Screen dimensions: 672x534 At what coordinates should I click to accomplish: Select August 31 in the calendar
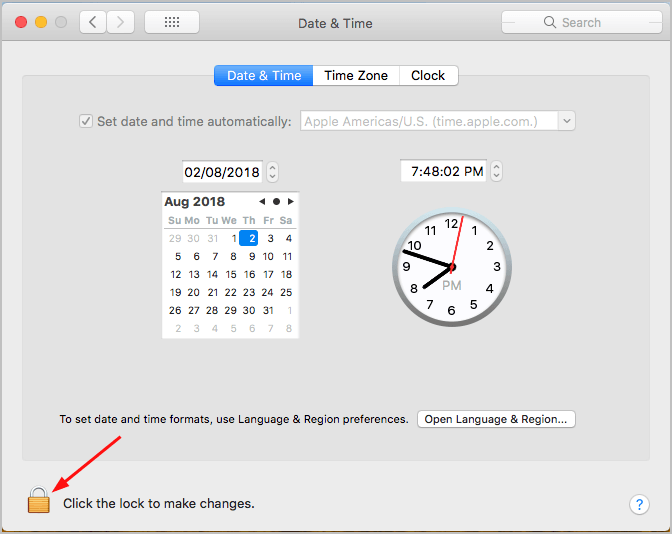point(268,310)
